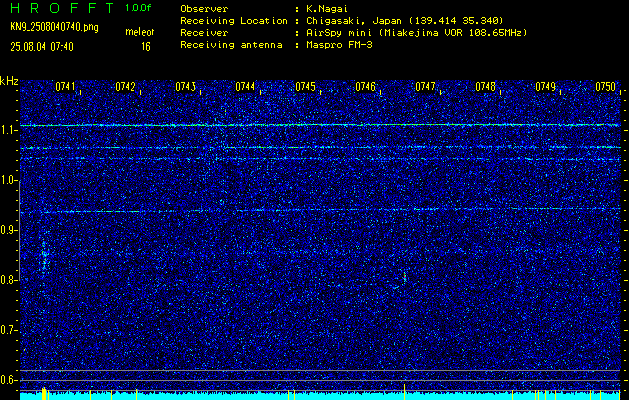The image size is (629, 400).
Task: Select the version number 1.0.0f
Action: [x=138, y=8]
